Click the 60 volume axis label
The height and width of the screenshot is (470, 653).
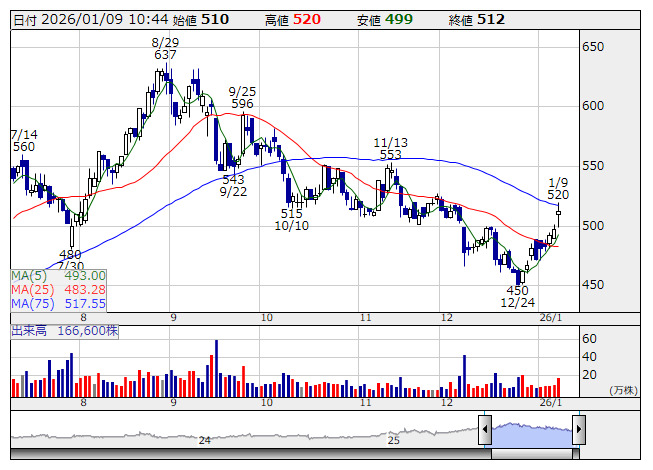(x=590, y=339)
